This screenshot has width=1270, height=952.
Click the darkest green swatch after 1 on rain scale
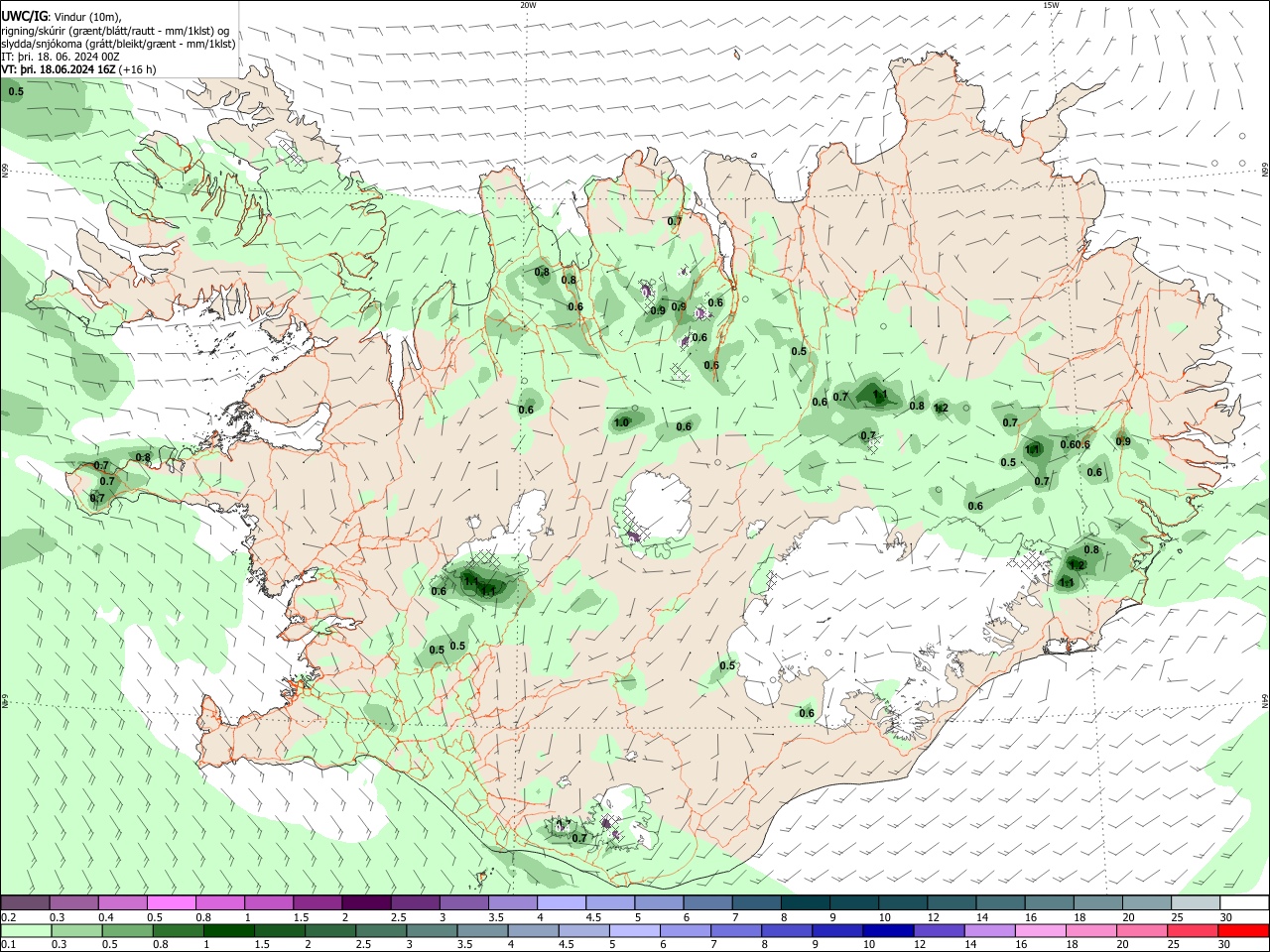tap(229, 930)
